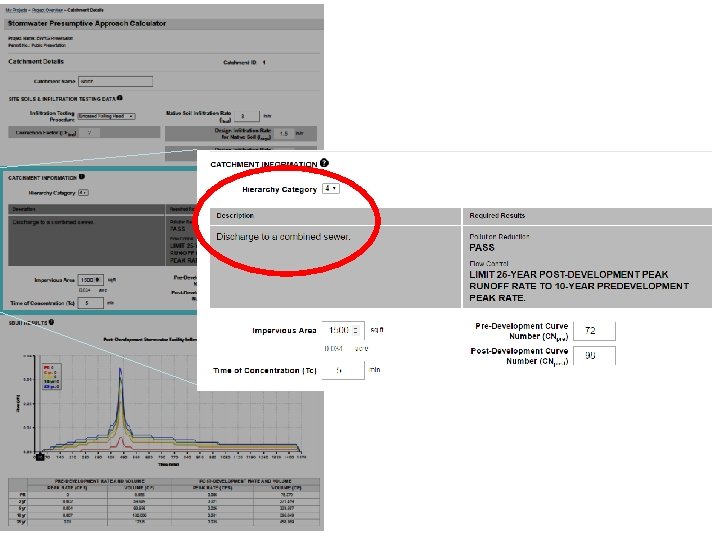Click the Native Soil Infiltration Rate field
This screenshot has width=720, height=540.
coord(247,116)
